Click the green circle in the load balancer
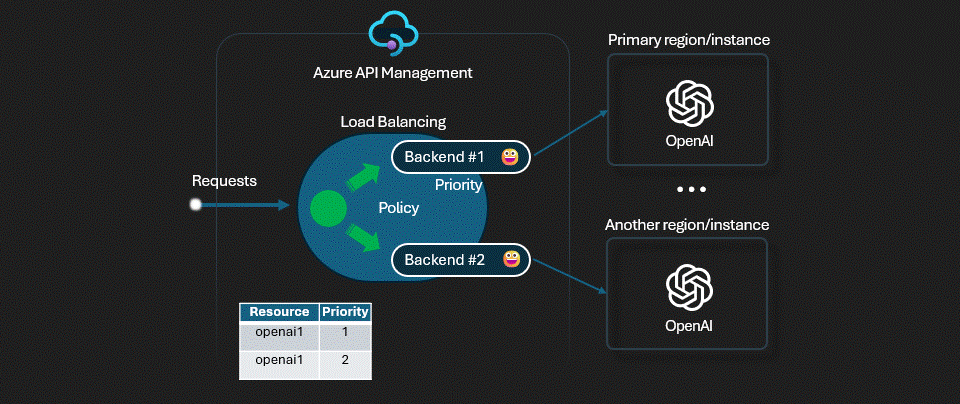 [x=329, y=207]
